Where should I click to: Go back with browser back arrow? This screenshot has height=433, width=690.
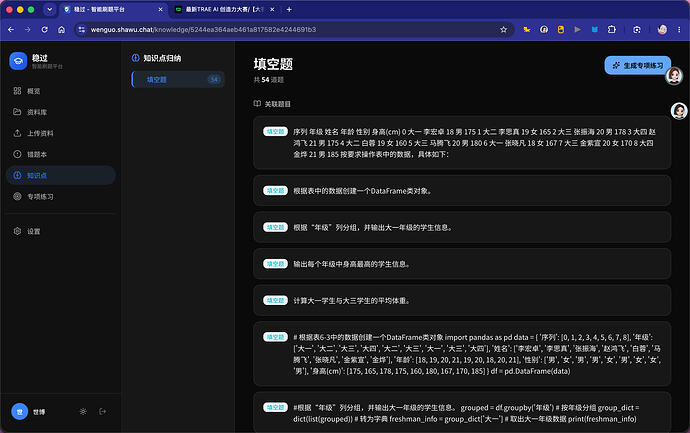coord(11,29)
